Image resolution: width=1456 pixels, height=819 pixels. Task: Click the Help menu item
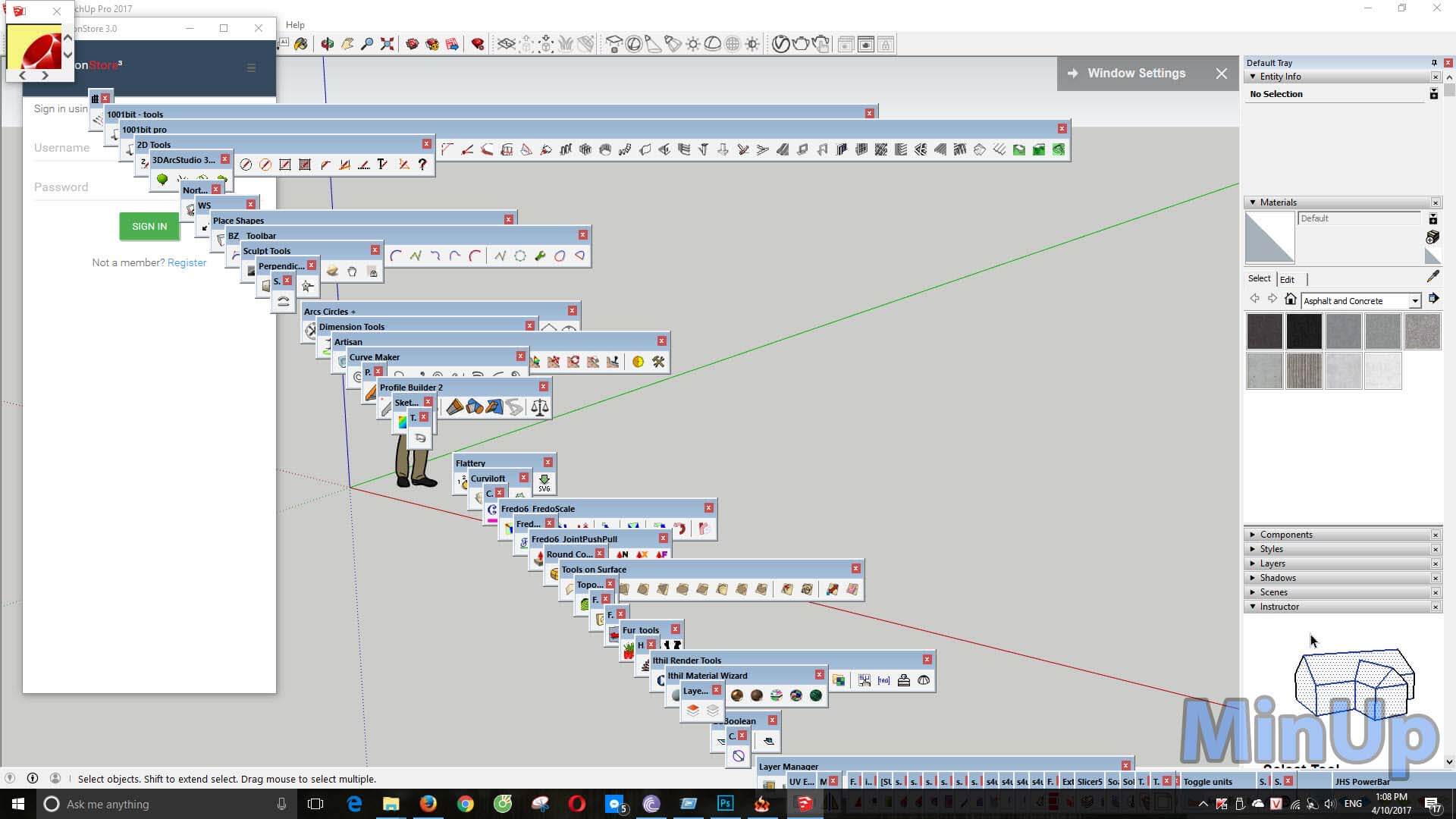295,24
